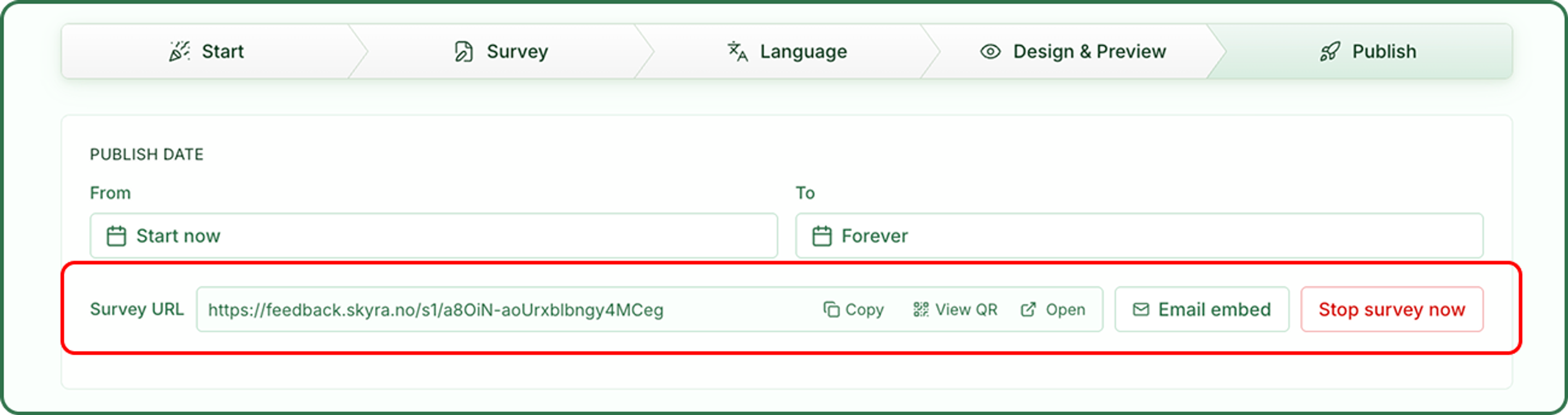The image size is (1568, 415).
Task: Click the calendar icon in the To field
Action: (x=822, y=236)
